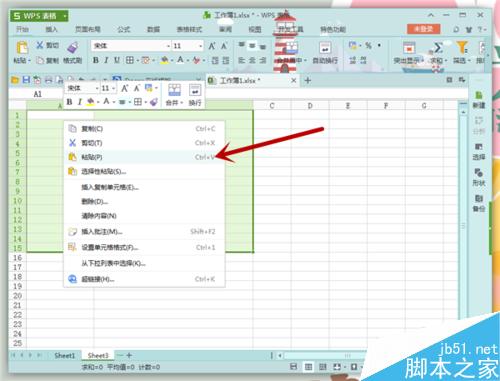This screenshot has width=500, height=381.
Task: Choose 选择性粘贴(S) in the context menu
Action: tap(144, 172)
